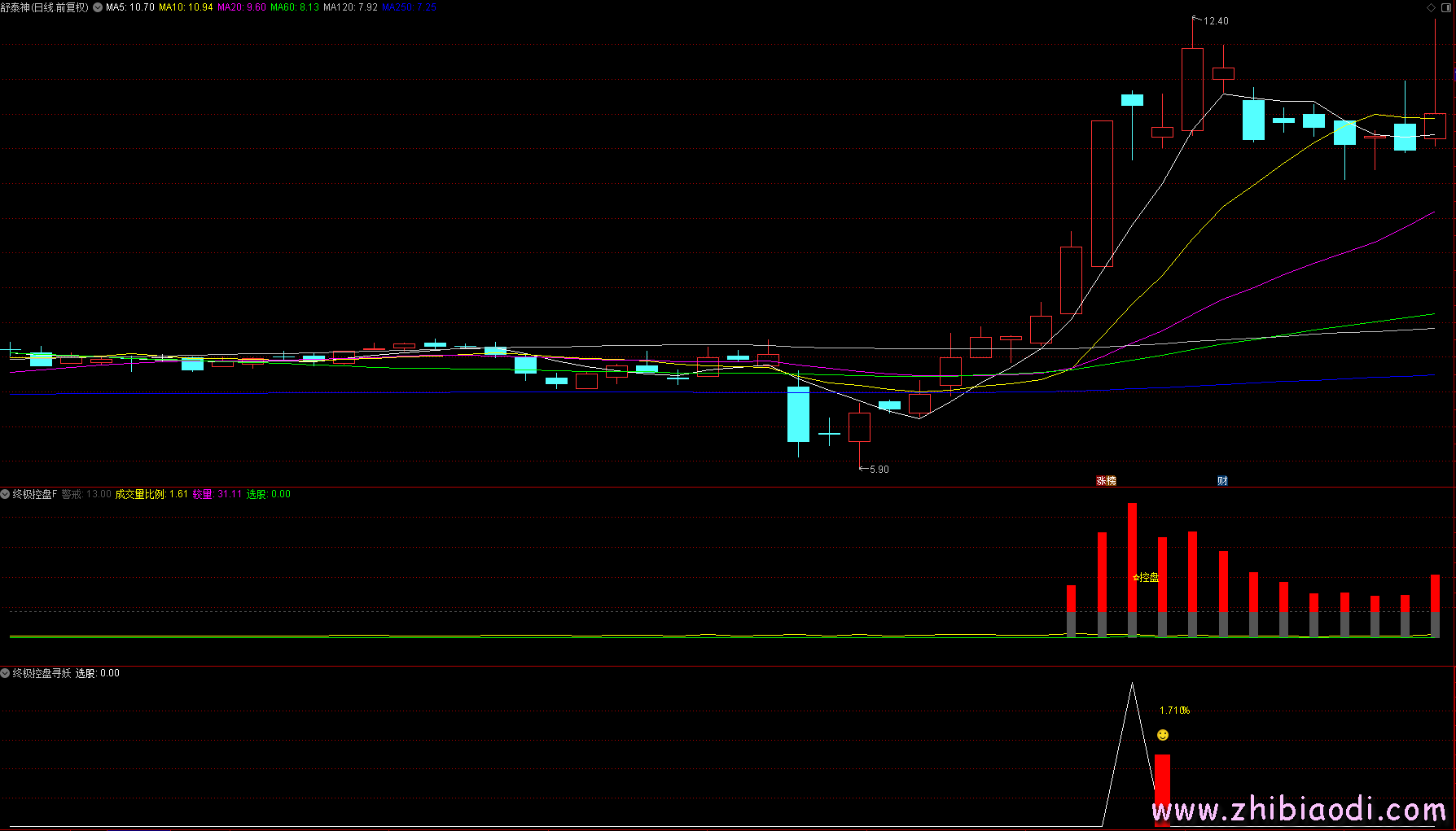Viewport: 1456px width, 831px height.
Task: Select the MA120: 7.92 label
Action: point(350,7)
